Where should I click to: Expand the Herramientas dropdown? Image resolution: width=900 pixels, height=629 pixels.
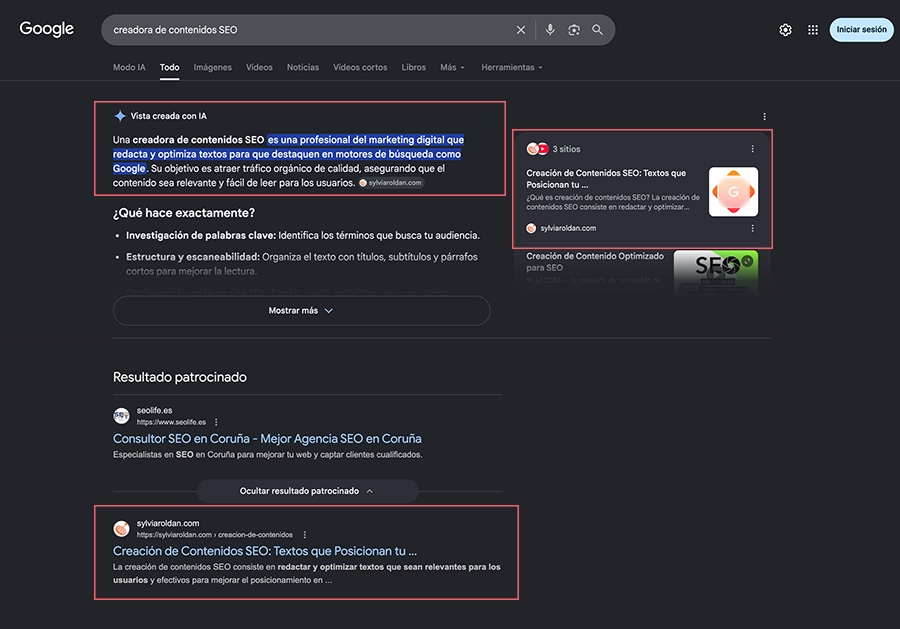pyautogui.click(x=511, y=67)
